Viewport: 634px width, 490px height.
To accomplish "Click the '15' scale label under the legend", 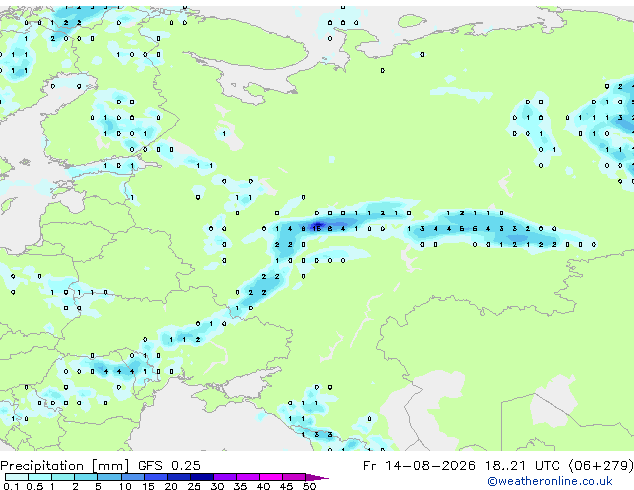I will click(148, 486).
